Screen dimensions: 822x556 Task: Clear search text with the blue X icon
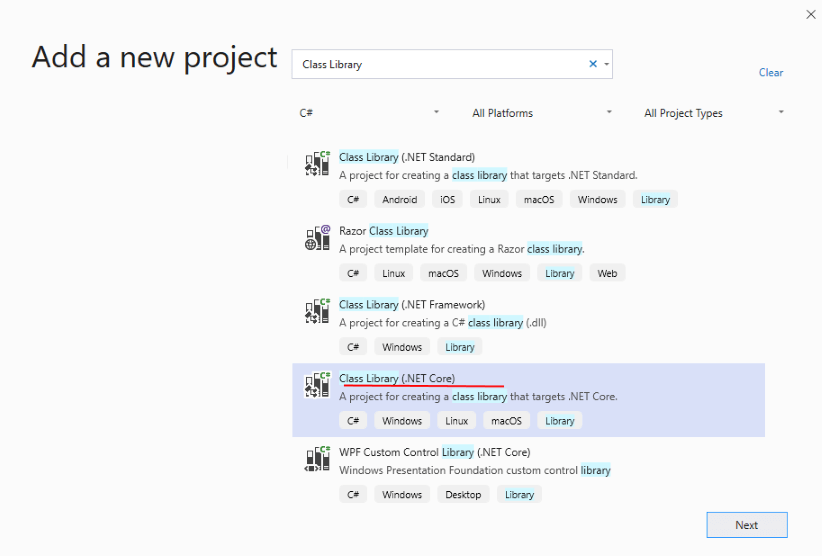coord(593,64)
